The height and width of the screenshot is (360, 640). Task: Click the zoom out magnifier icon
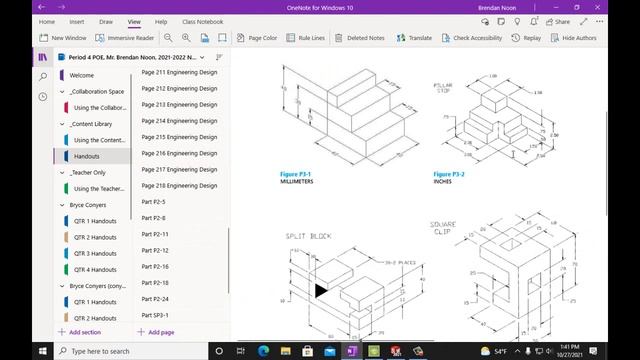pyautogui.click(x=168, y=38)
